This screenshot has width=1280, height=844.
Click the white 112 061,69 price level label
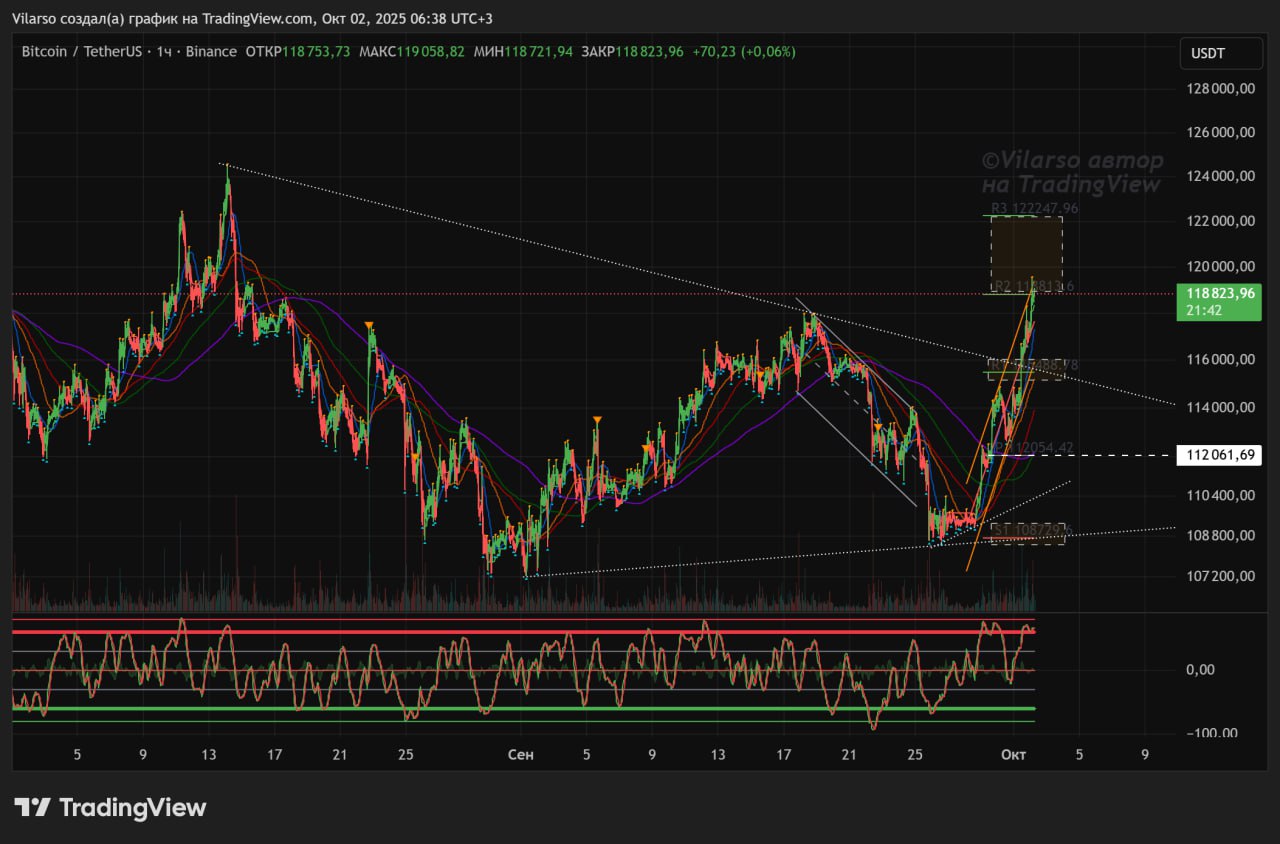pyautogui.click(x=1219, y=455)
